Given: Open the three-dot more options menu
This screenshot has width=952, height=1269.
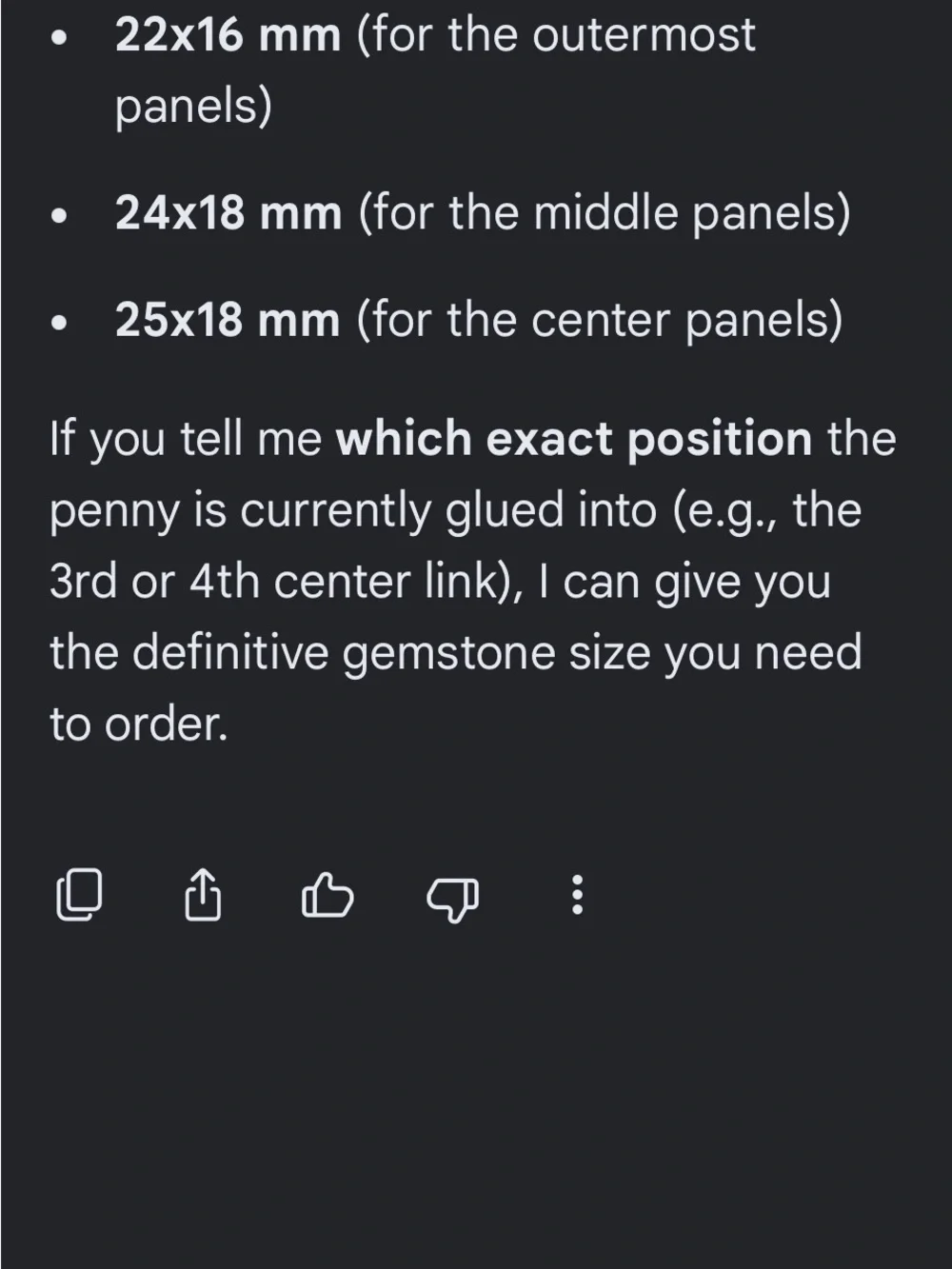Looking at the screenshot, I should tap(576, 895).
